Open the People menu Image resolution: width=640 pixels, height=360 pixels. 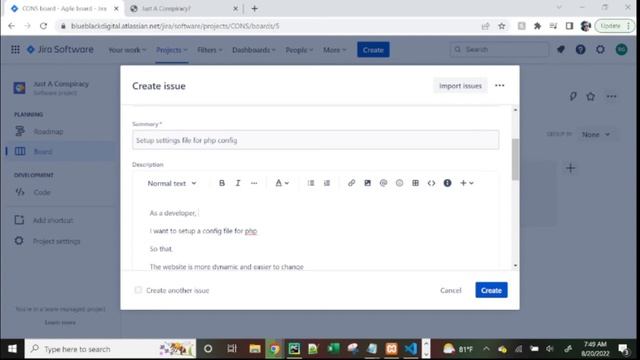click(299, 50)
